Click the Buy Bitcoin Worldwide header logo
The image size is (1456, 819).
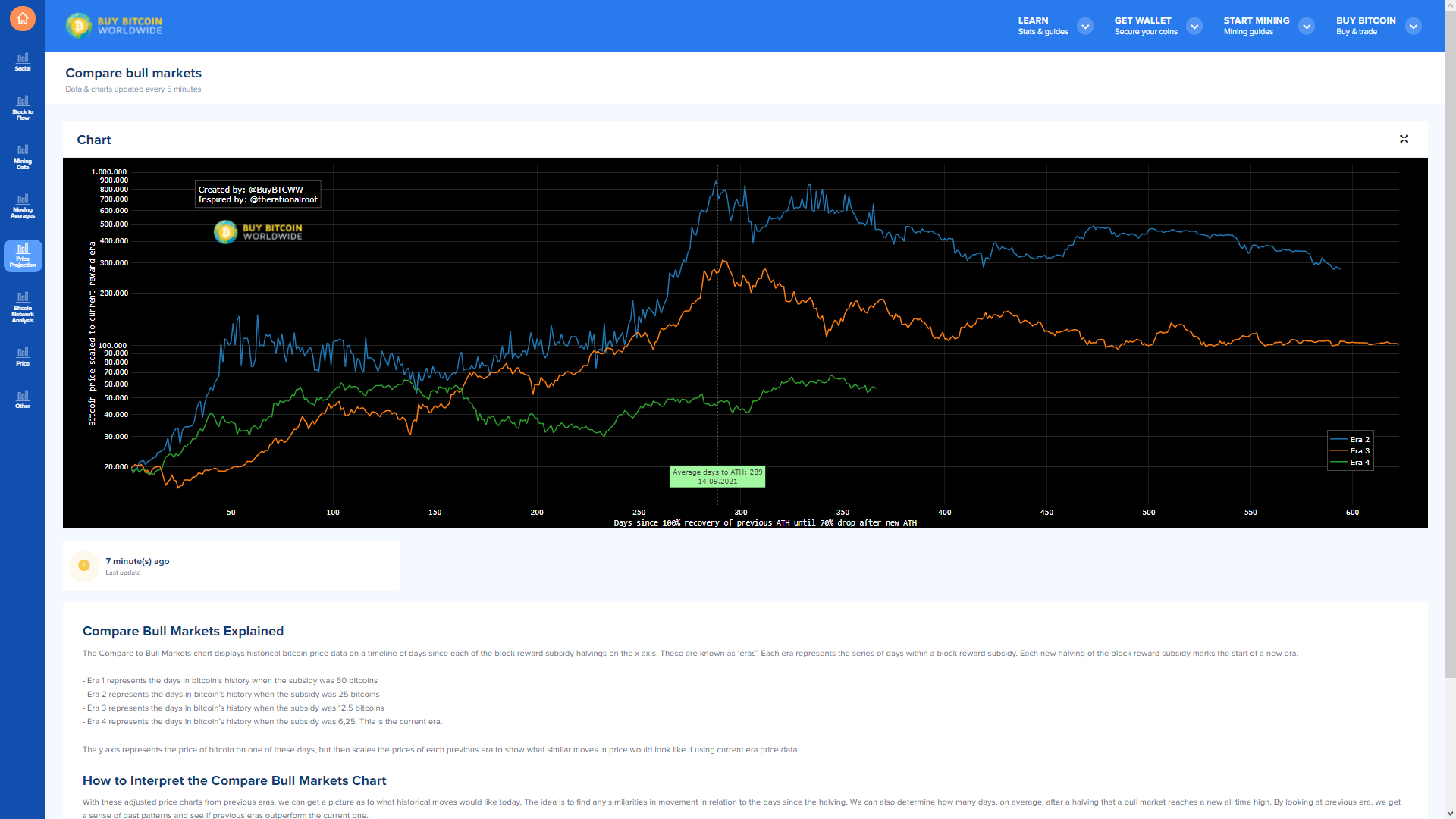[x=115, y=26]
